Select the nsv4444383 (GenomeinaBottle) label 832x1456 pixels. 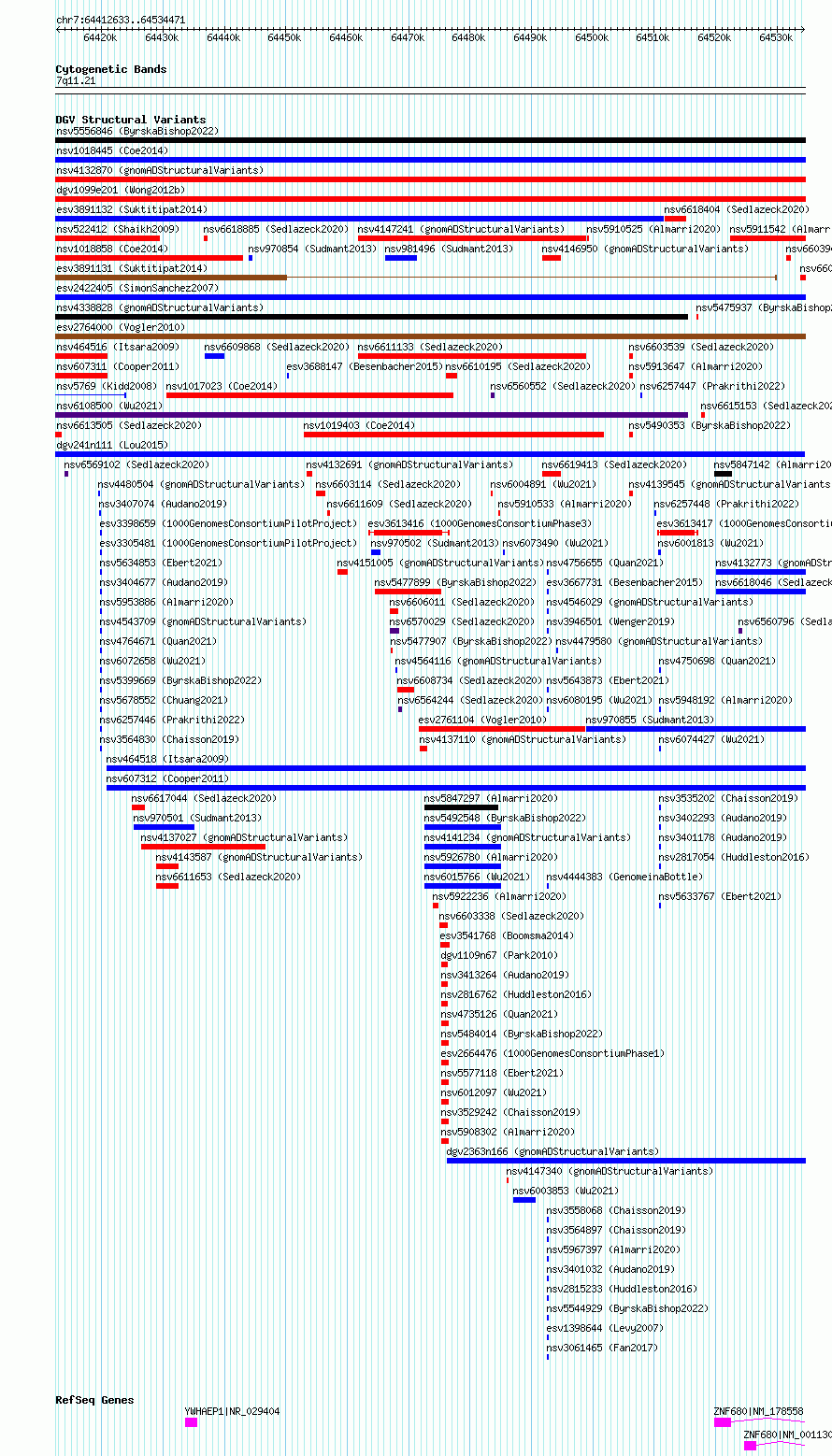pos(624,877)
